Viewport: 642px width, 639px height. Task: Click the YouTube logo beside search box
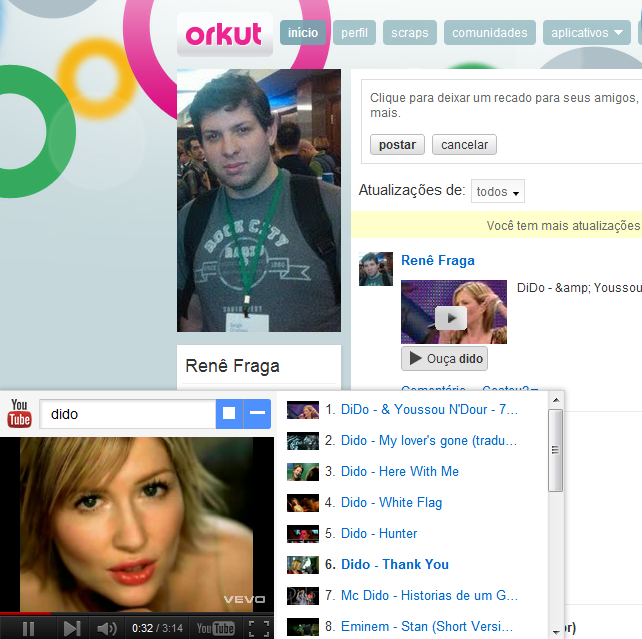(19, 413)
